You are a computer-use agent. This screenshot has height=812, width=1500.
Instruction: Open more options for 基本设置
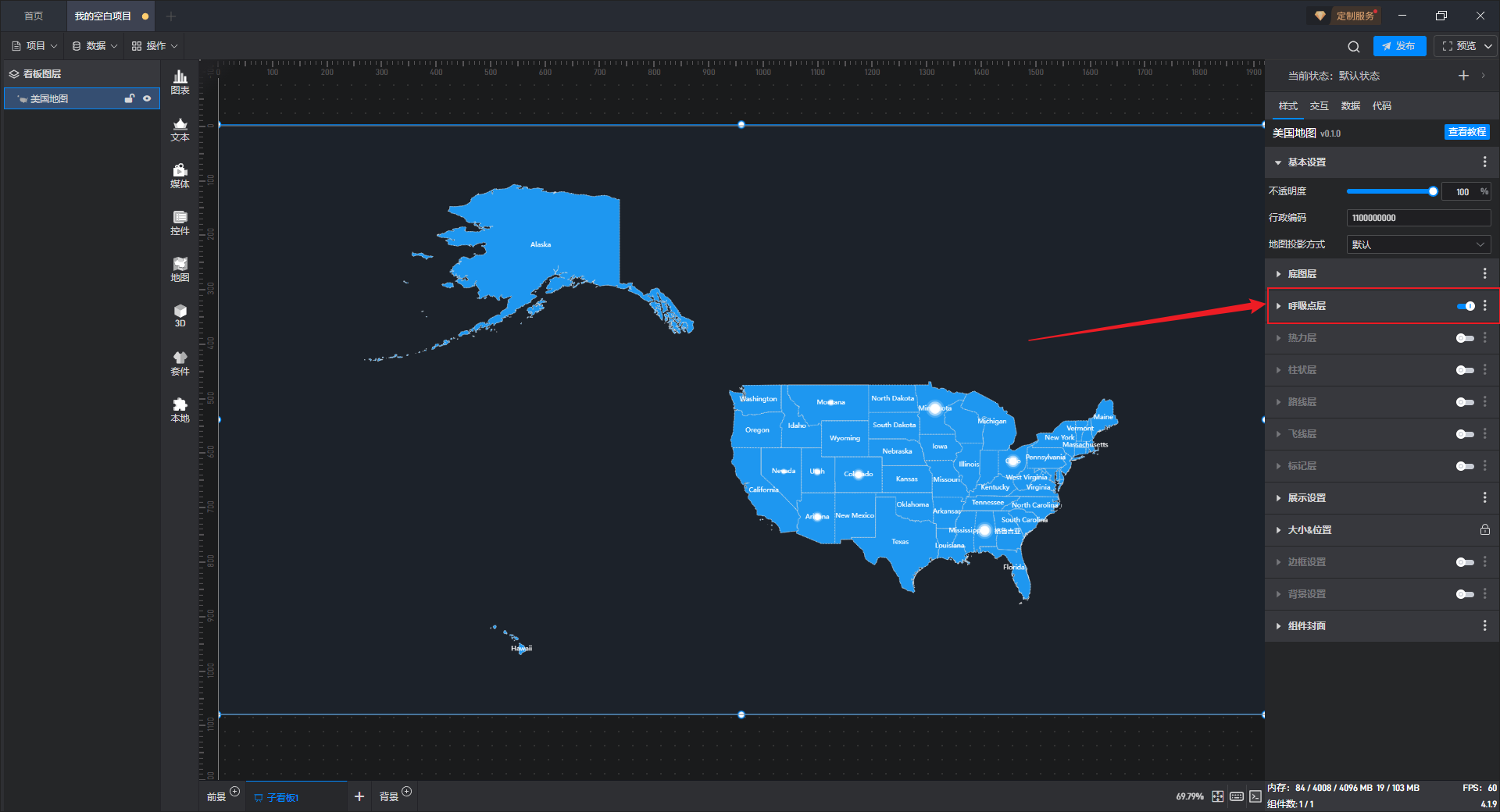pos(1484,162)
